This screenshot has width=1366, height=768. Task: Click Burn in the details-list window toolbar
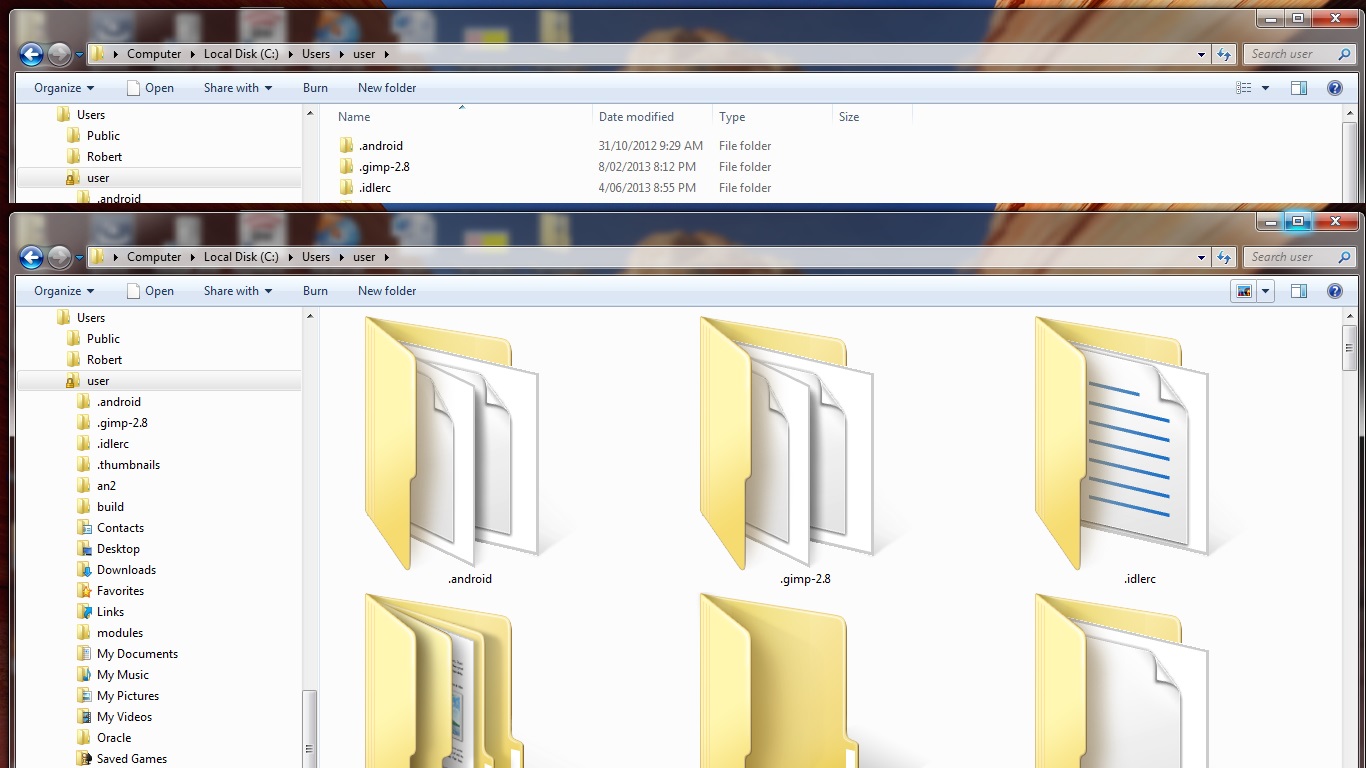(315, 88)
